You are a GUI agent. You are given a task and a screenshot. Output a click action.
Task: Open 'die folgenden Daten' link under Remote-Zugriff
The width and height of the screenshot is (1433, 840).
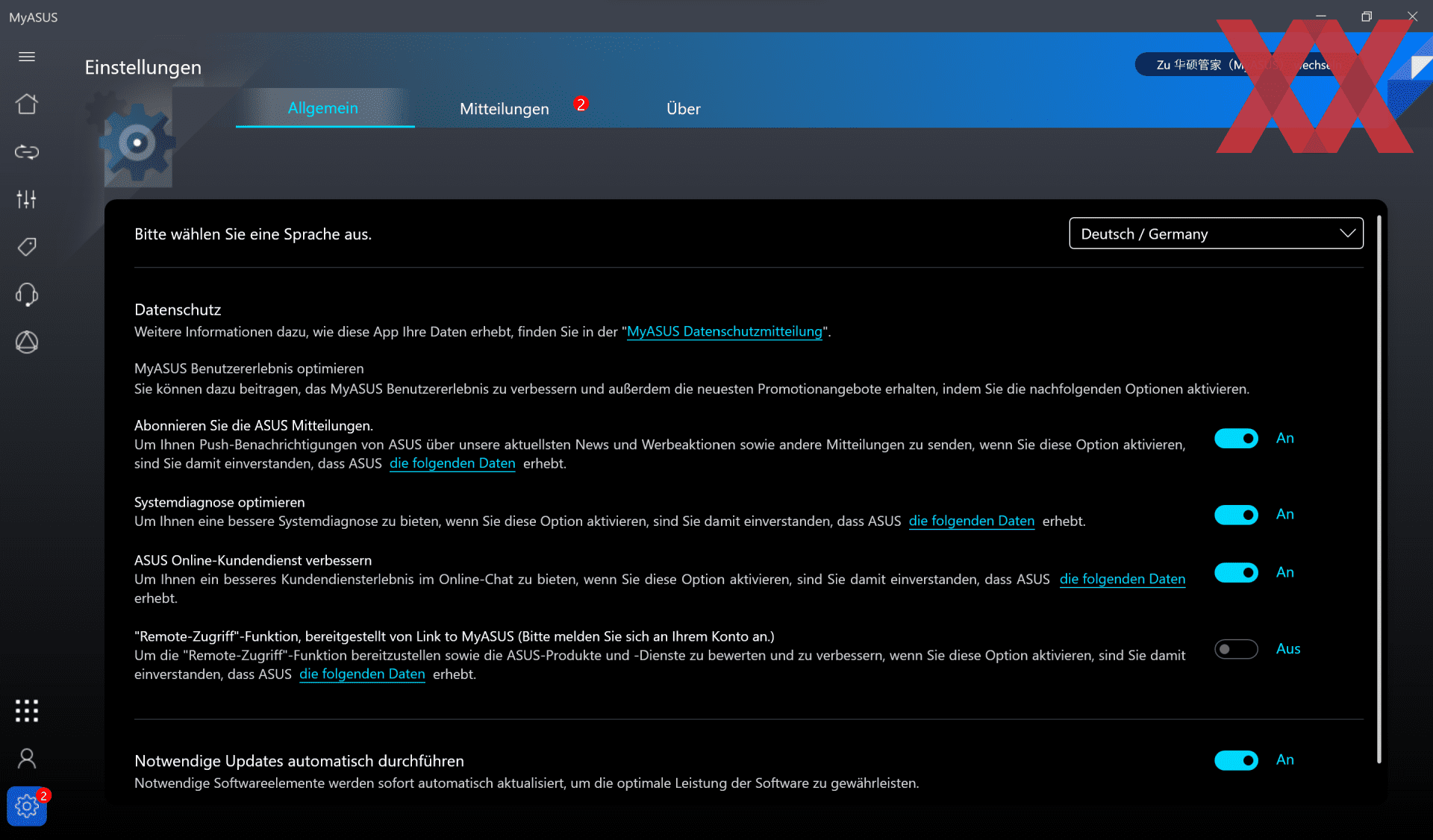pyautogui.click(x=362, y=674)
